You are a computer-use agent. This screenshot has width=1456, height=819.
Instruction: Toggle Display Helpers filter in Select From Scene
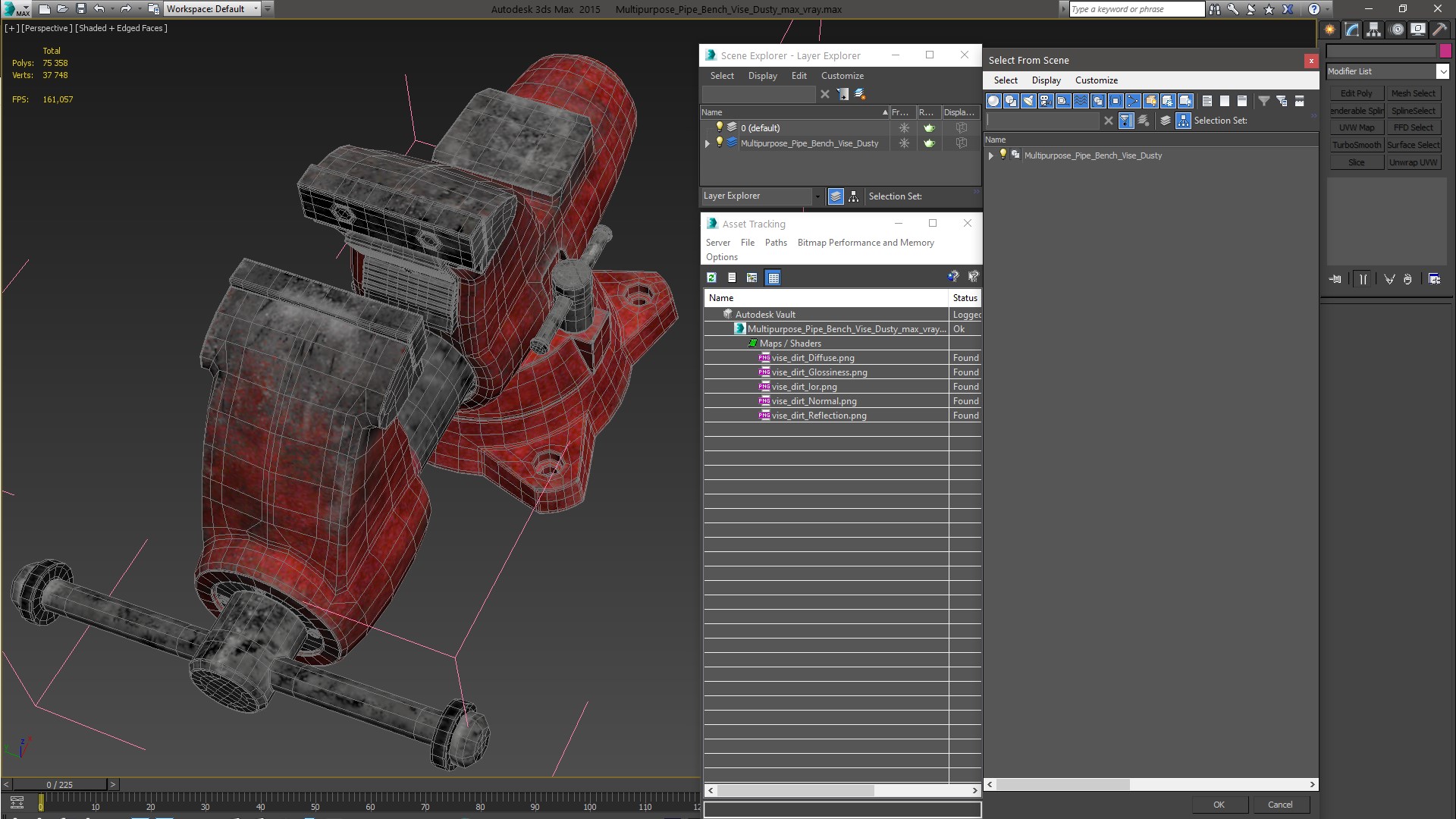coord(1063,101)
